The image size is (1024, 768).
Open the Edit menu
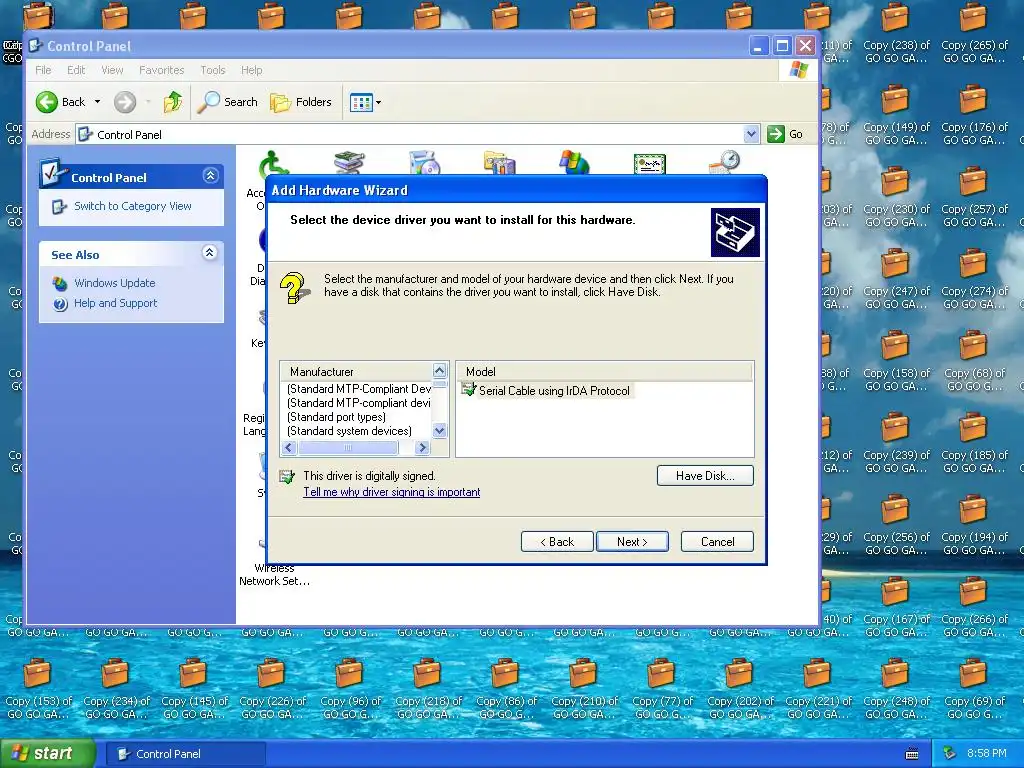click(x=76, y=70)
